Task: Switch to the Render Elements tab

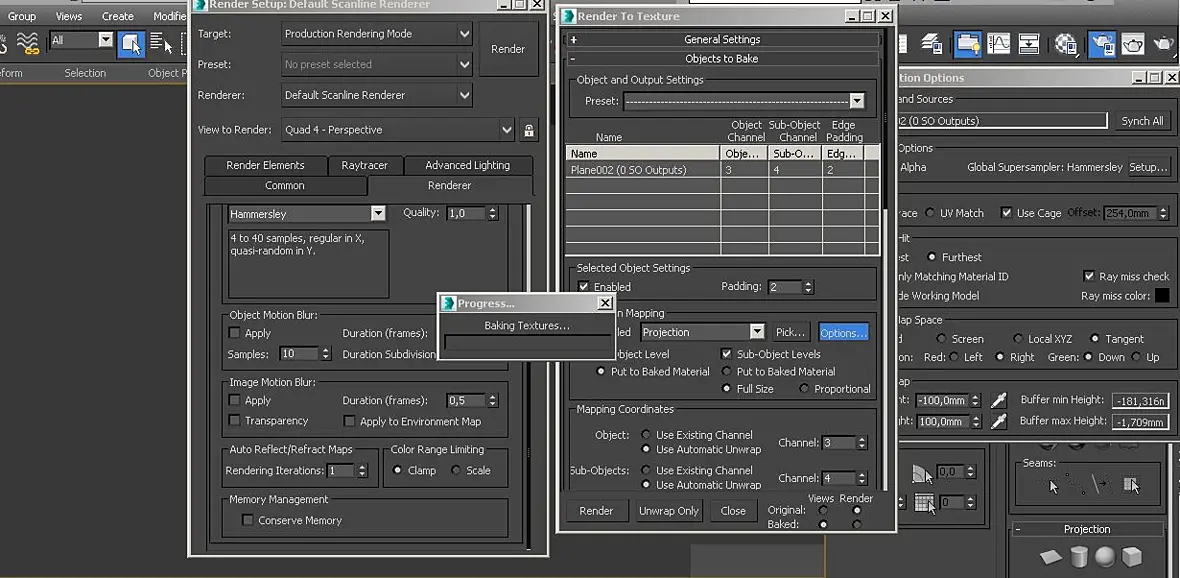Action: tap(265, 166)
